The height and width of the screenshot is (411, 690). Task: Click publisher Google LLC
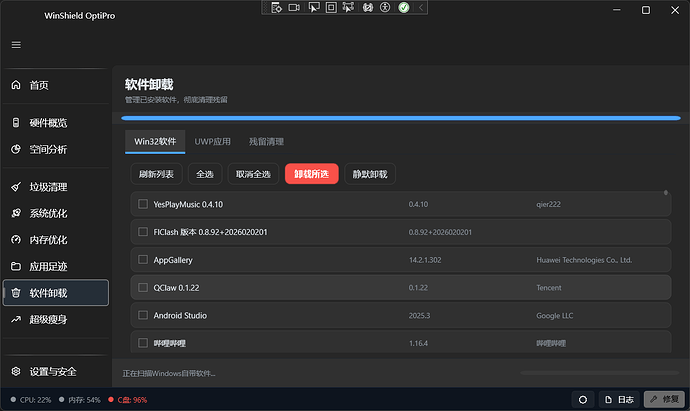click(554, 316)
